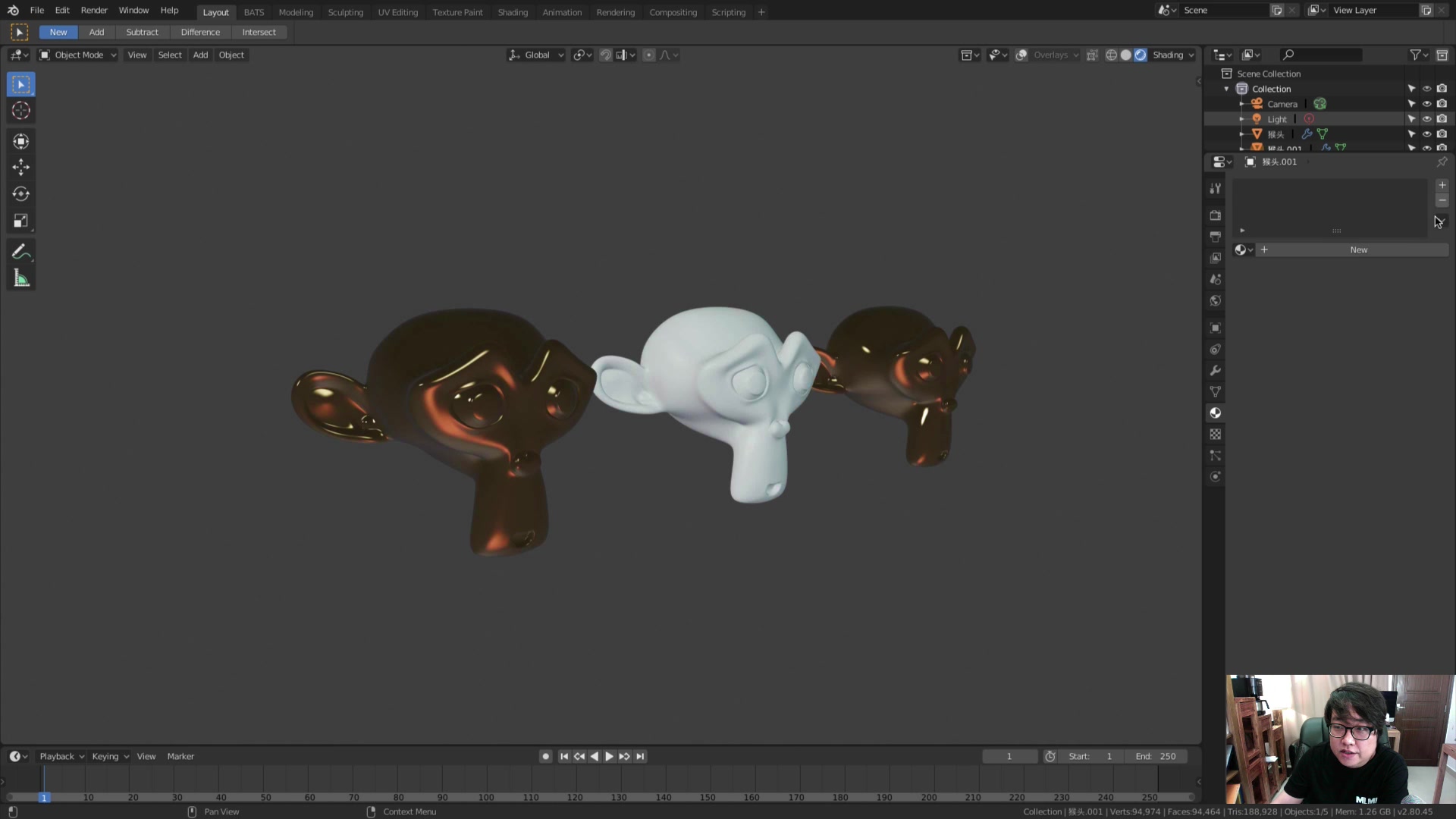The width and height of the screenshot is (1456, 819).
Task: Toggle snapping magnet in viewport header
Action: tap(606, 55)
